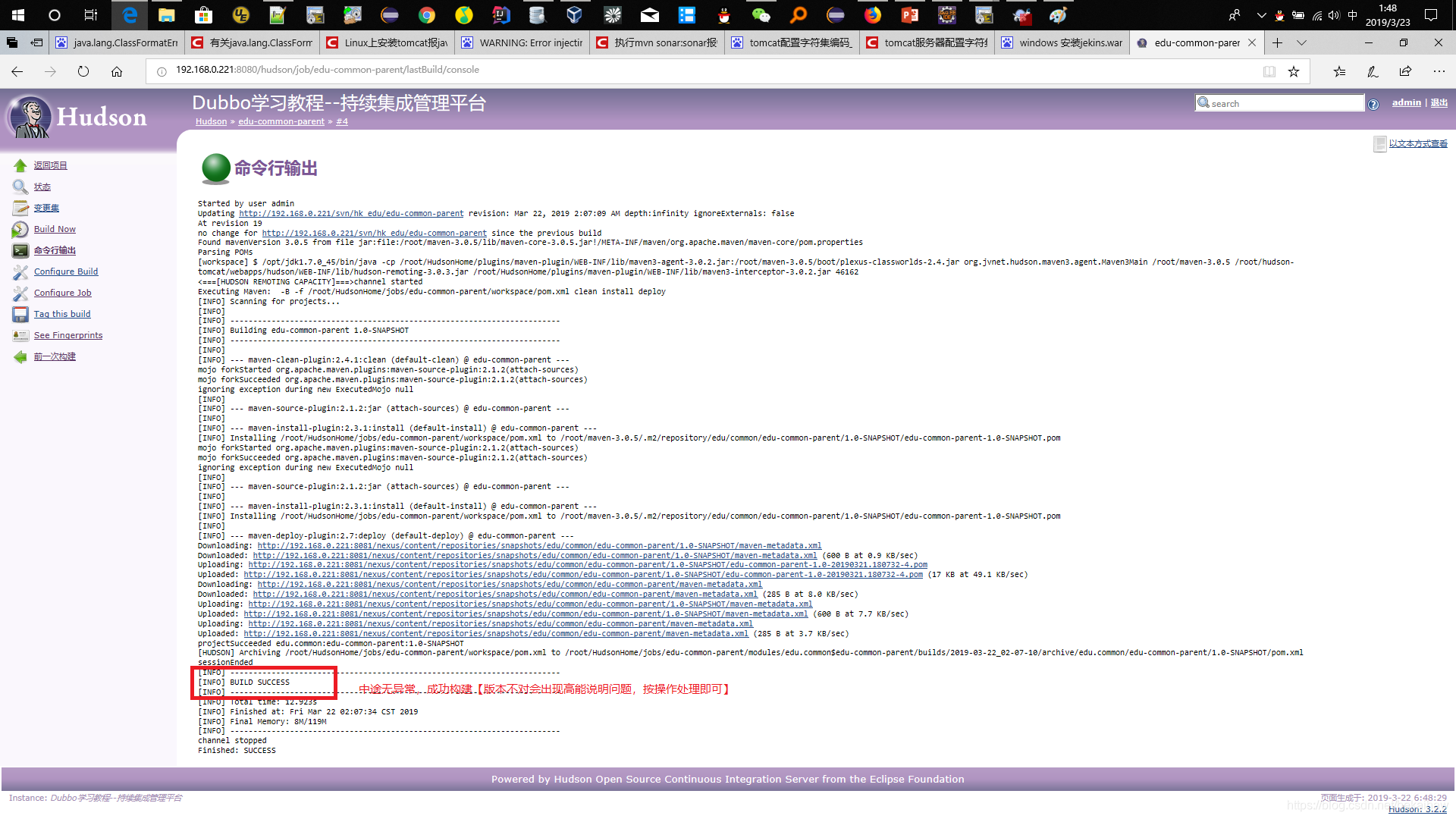1456x819 pixels.
Task: Add page to favorites star
Action: click(1294, 71)
